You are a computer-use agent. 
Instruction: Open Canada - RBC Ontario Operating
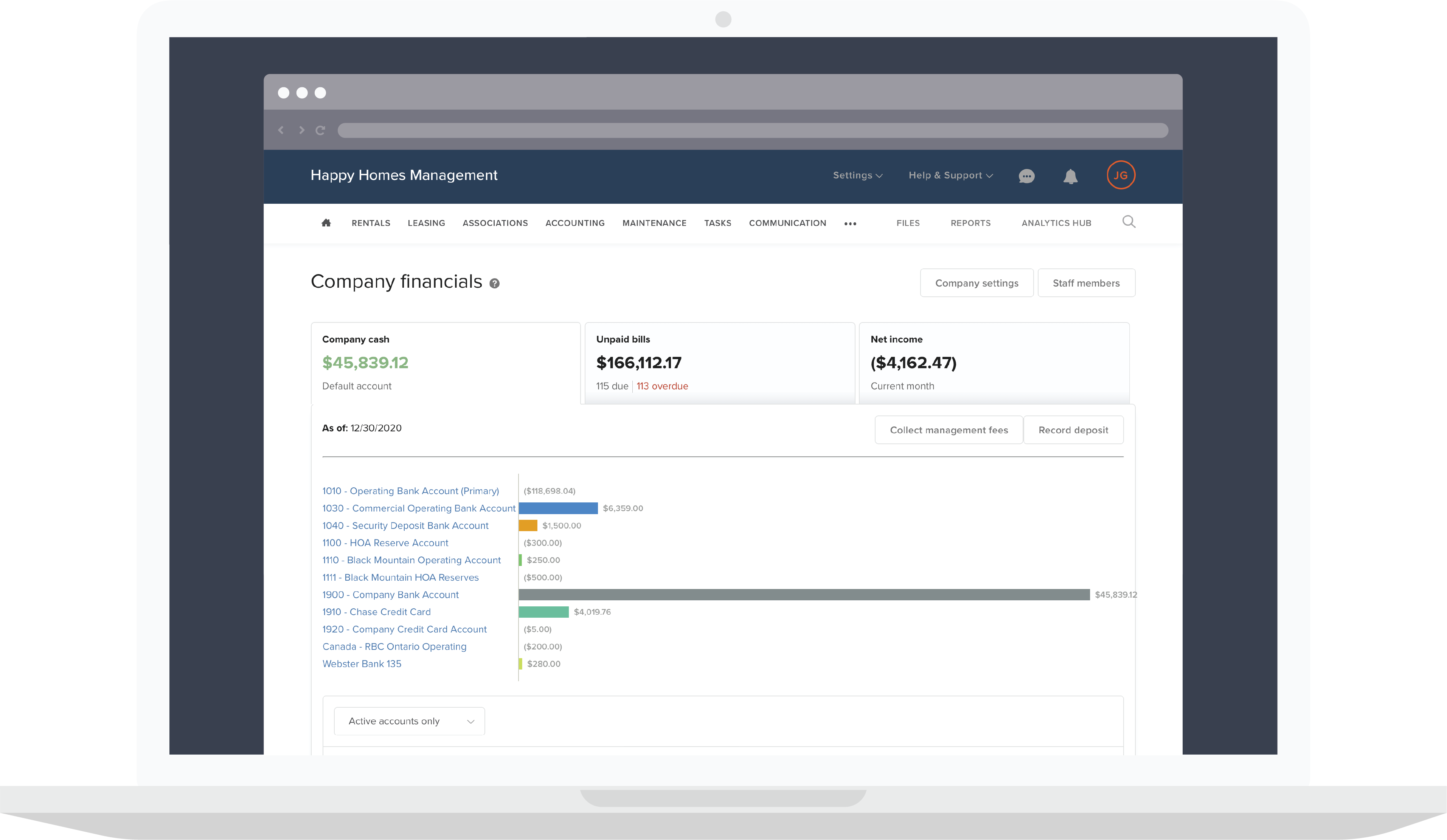pyautogui.click(x=394, y=647)
